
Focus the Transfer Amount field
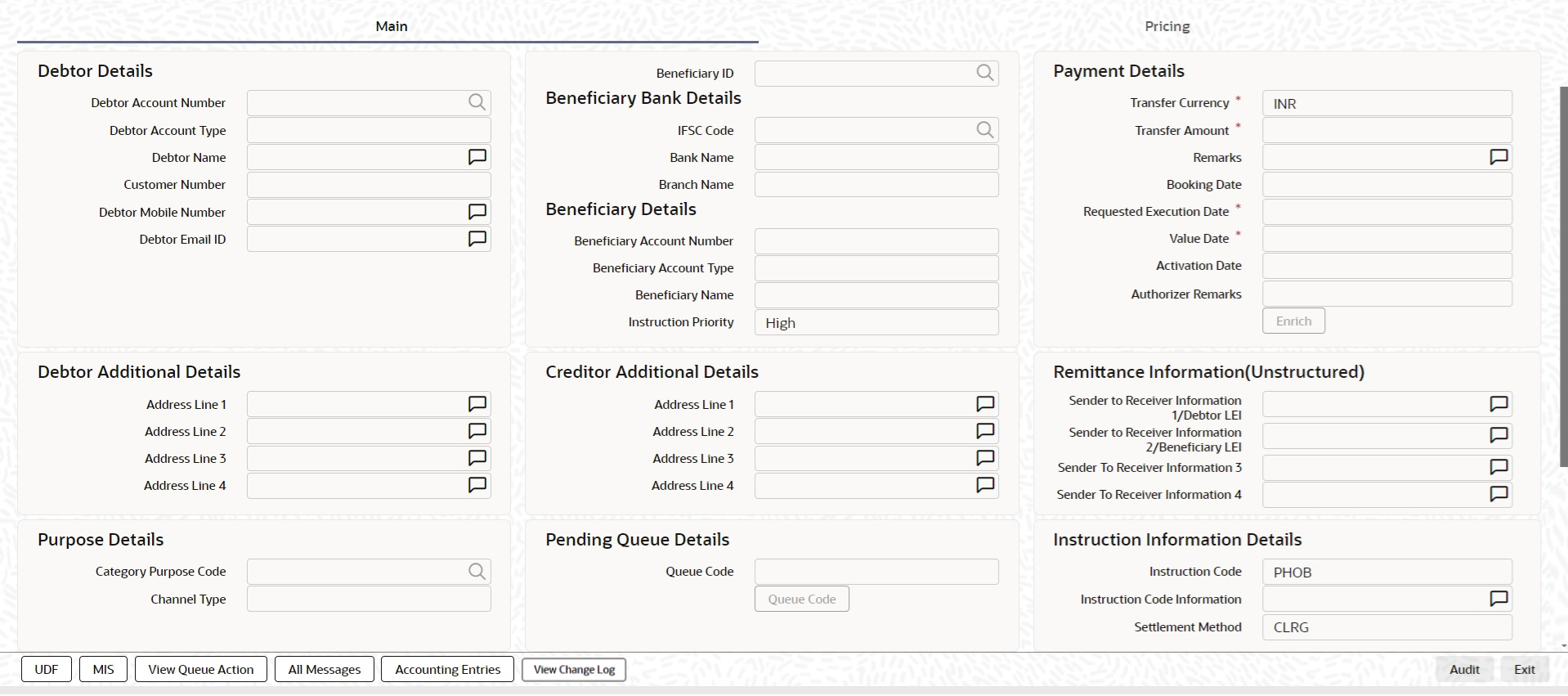pyautogui.click(x=1387, y=130)
